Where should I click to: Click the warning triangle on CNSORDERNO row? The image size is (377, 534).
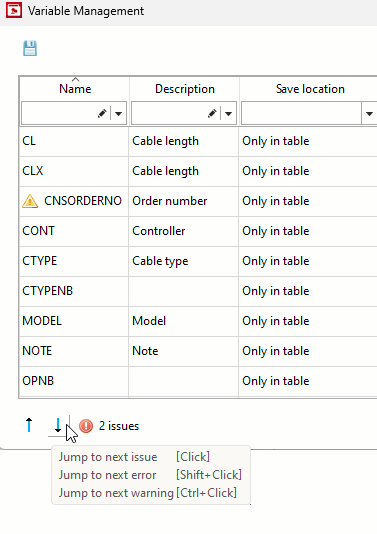coord(30,201)
